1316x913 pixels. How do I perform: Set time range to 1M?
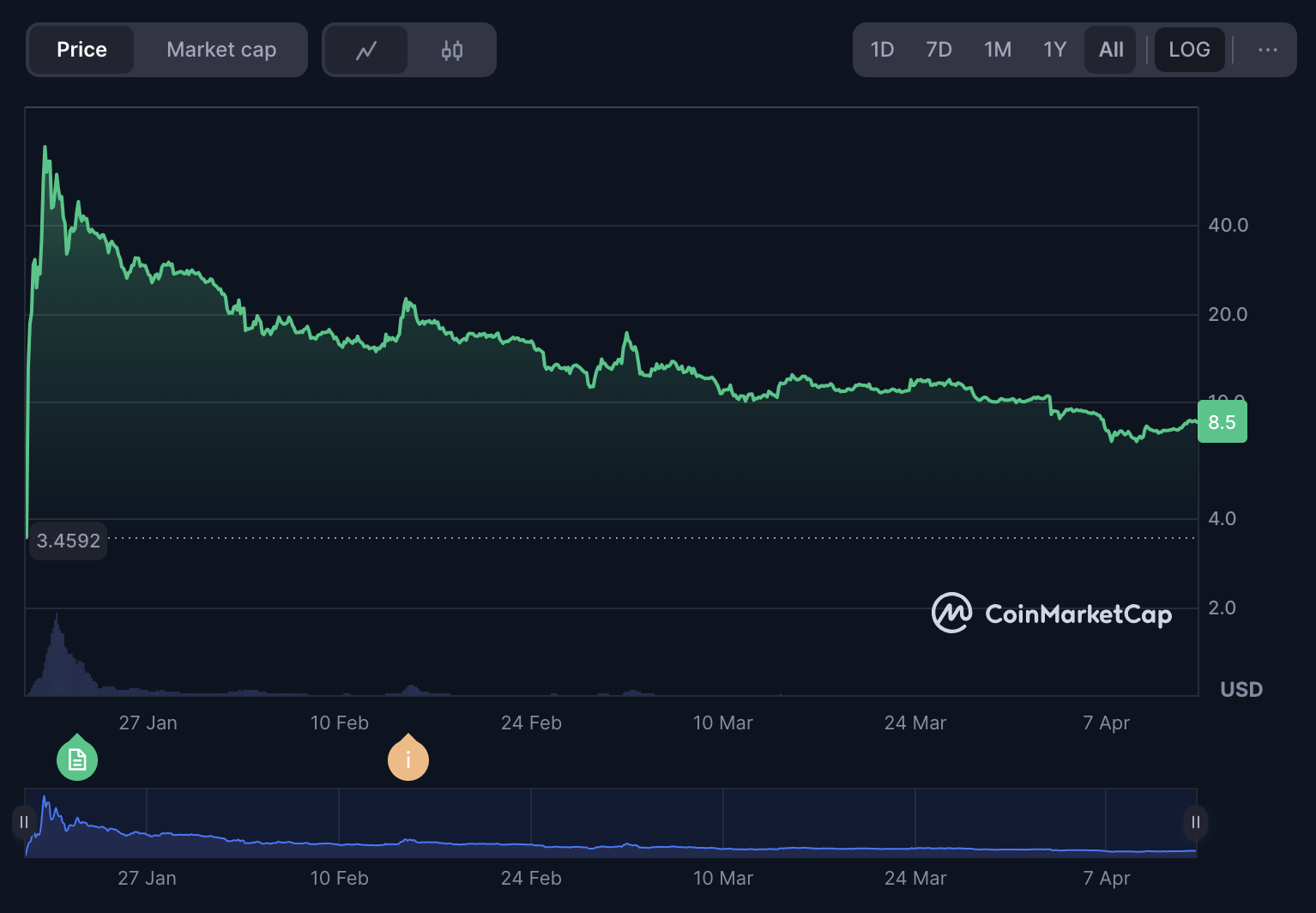[x=998, y=51]
